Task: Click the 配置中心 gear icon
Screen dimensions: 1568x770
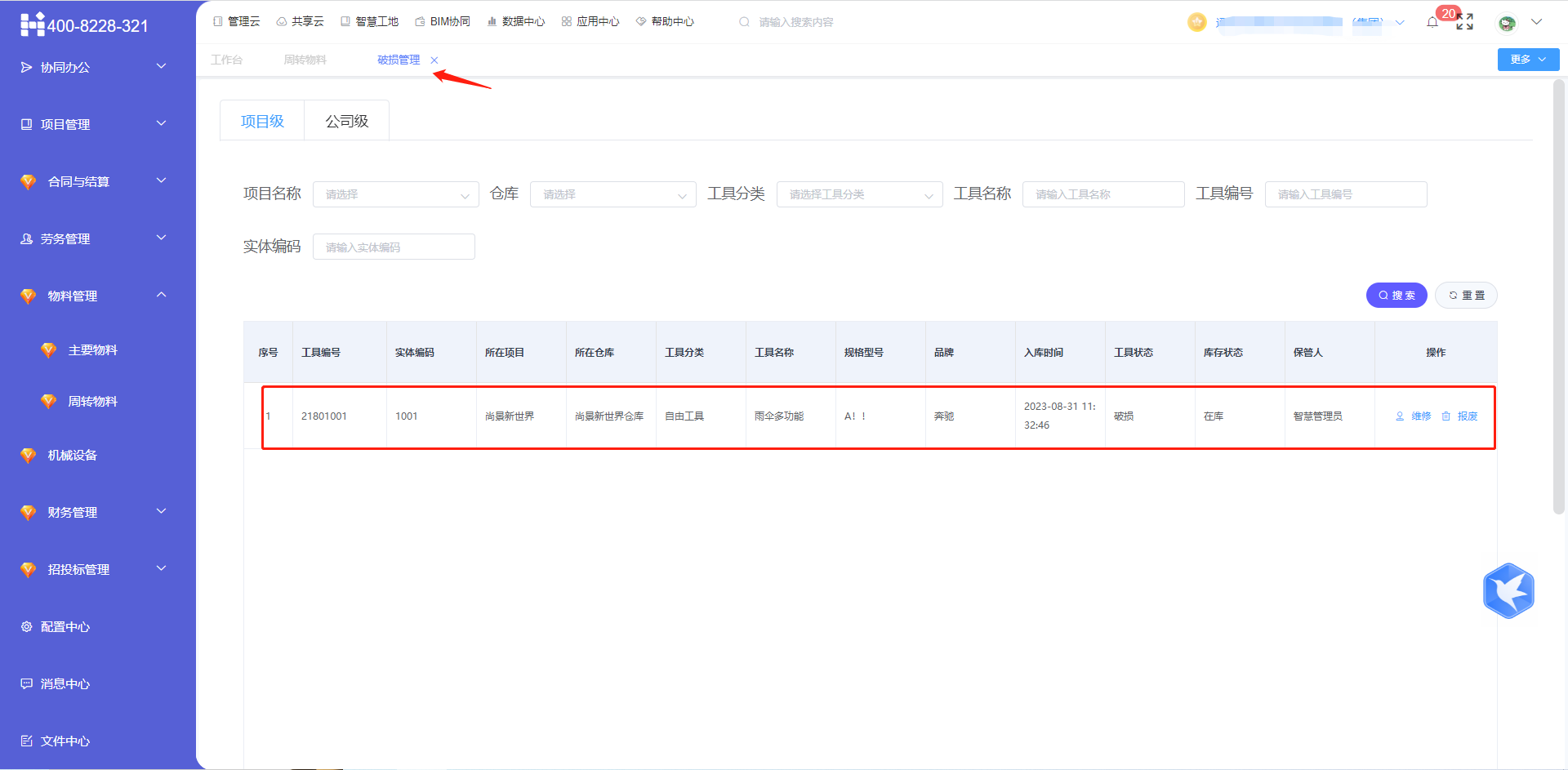Action: pyautogui.click(x=26, y=626)
